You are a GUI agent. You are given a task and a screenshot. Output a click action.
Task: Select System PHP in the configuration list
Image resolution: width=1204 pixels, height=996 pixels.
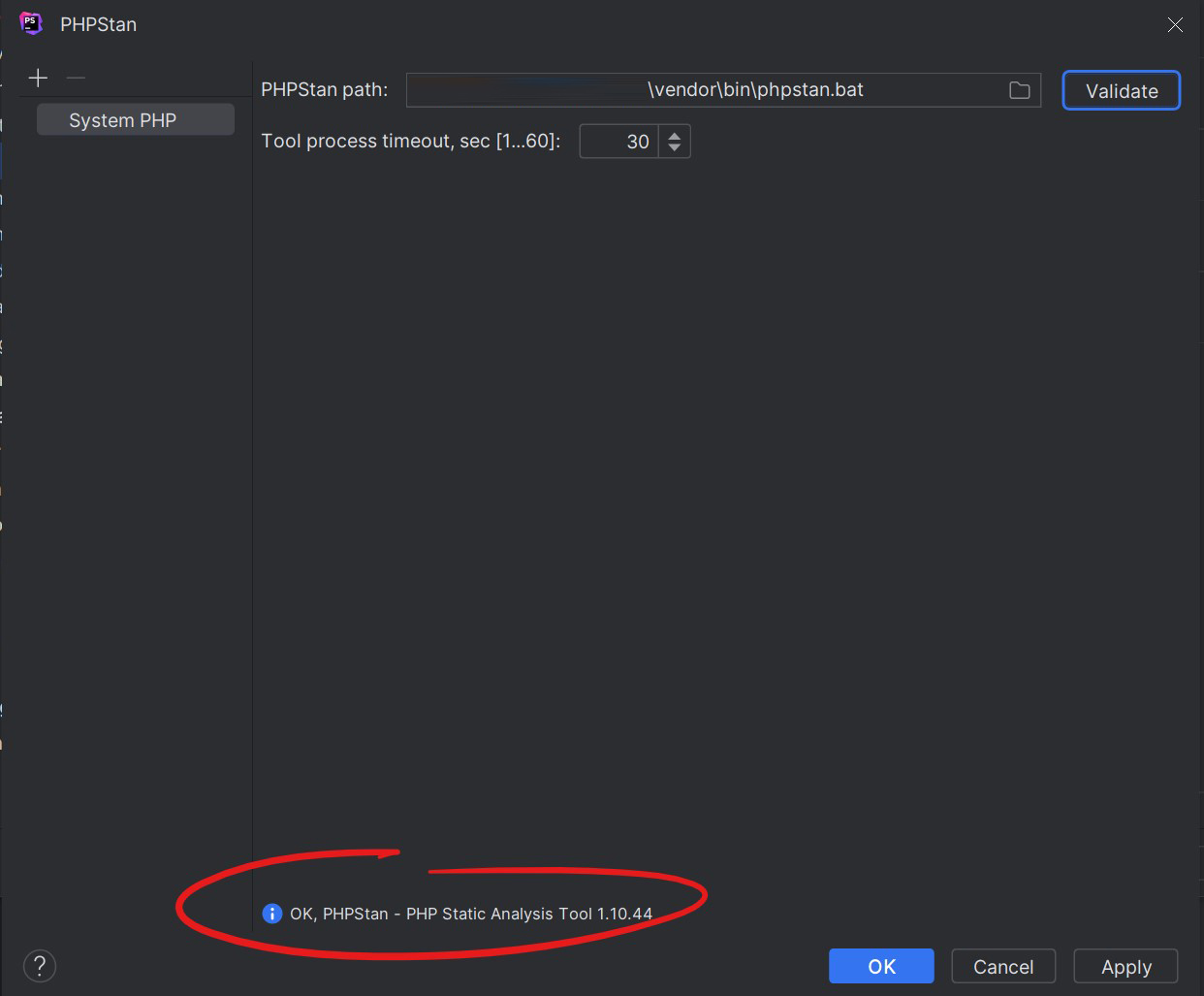[123, 120]
